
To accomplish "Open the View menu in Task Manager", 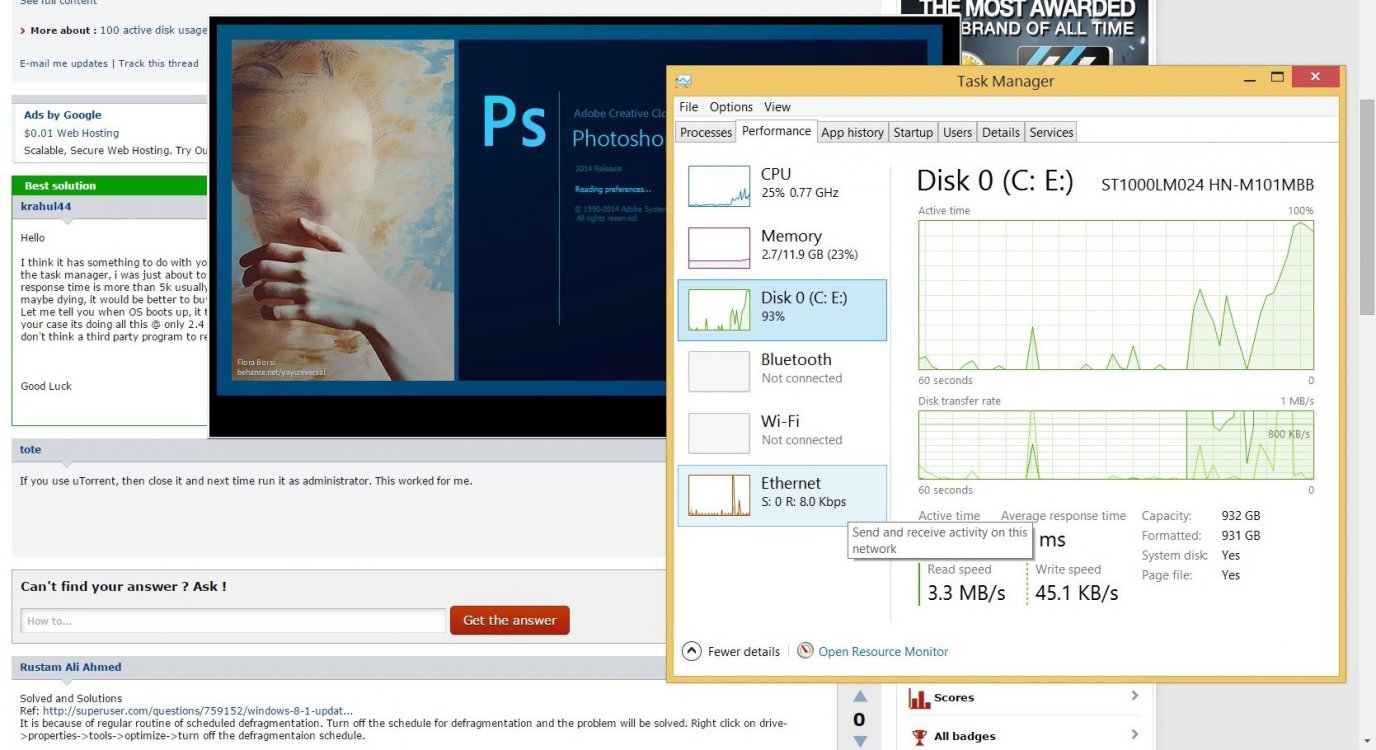I will pyautogui.click(x=777, y=107).
